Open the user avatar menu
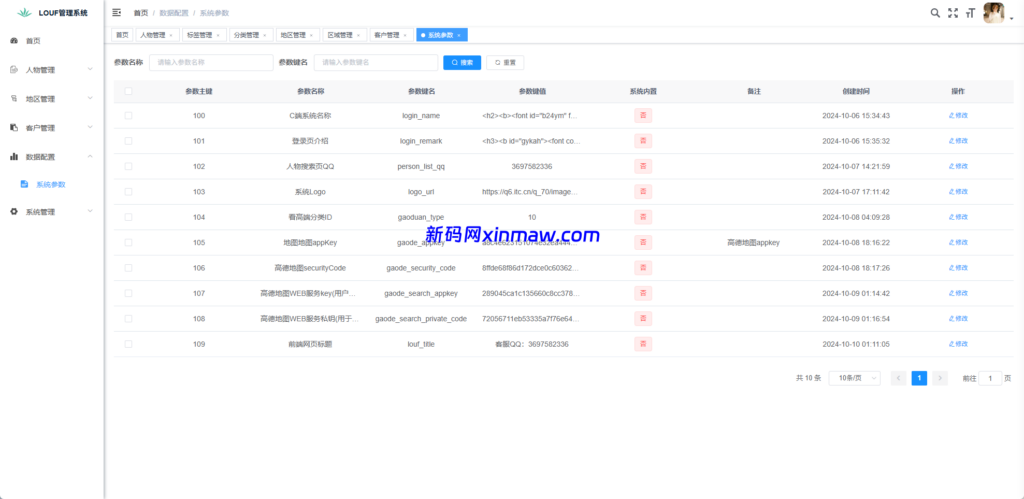 point(993,12)
